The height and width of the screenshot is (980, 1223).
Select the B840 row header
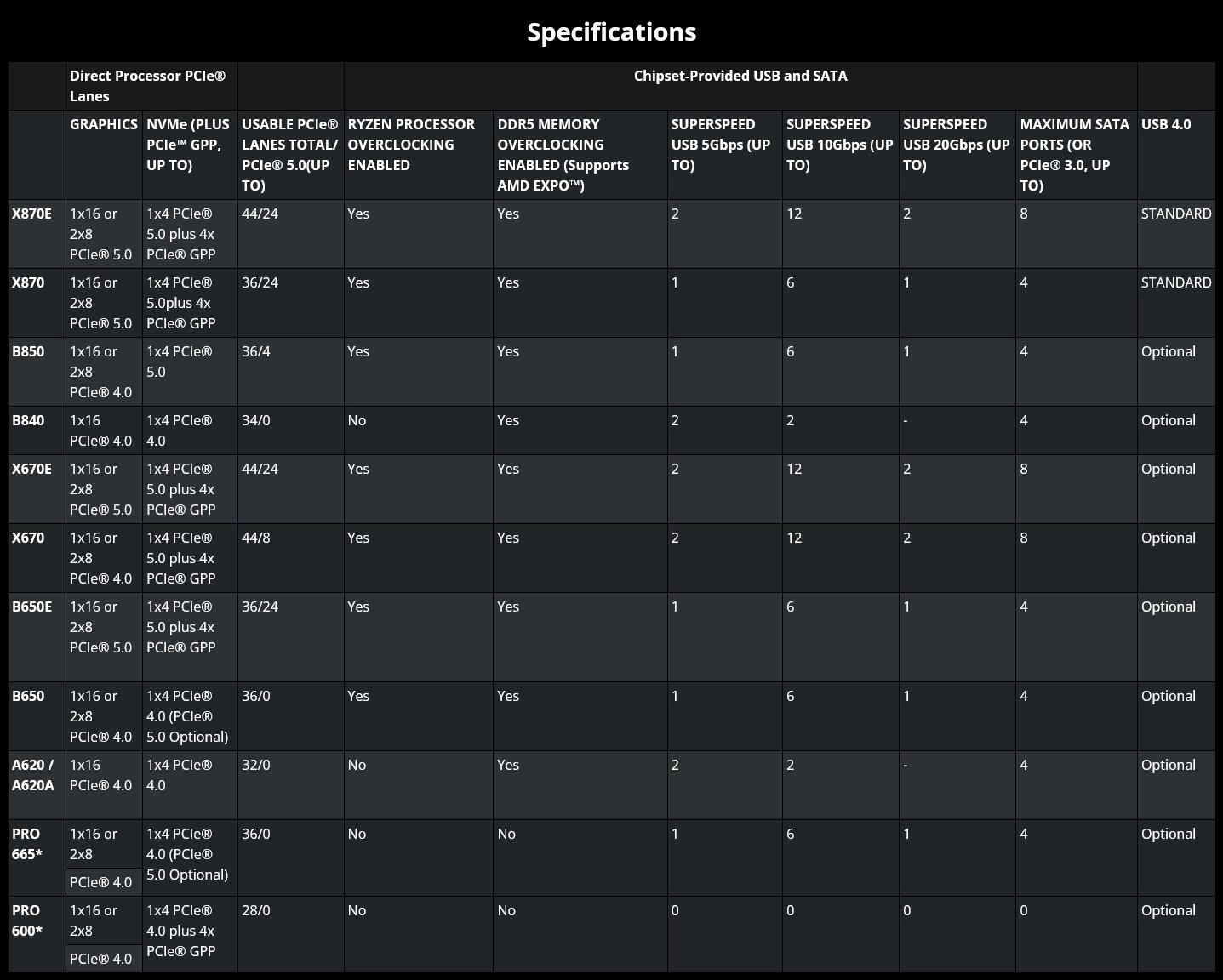coord(28,420)
